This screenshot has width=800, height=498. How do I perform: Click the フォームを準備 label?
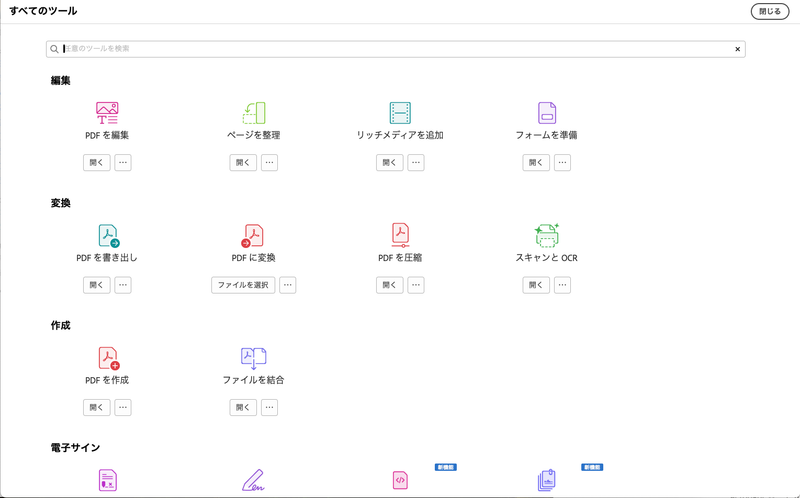pyautogui.click(x=546, y=135)
